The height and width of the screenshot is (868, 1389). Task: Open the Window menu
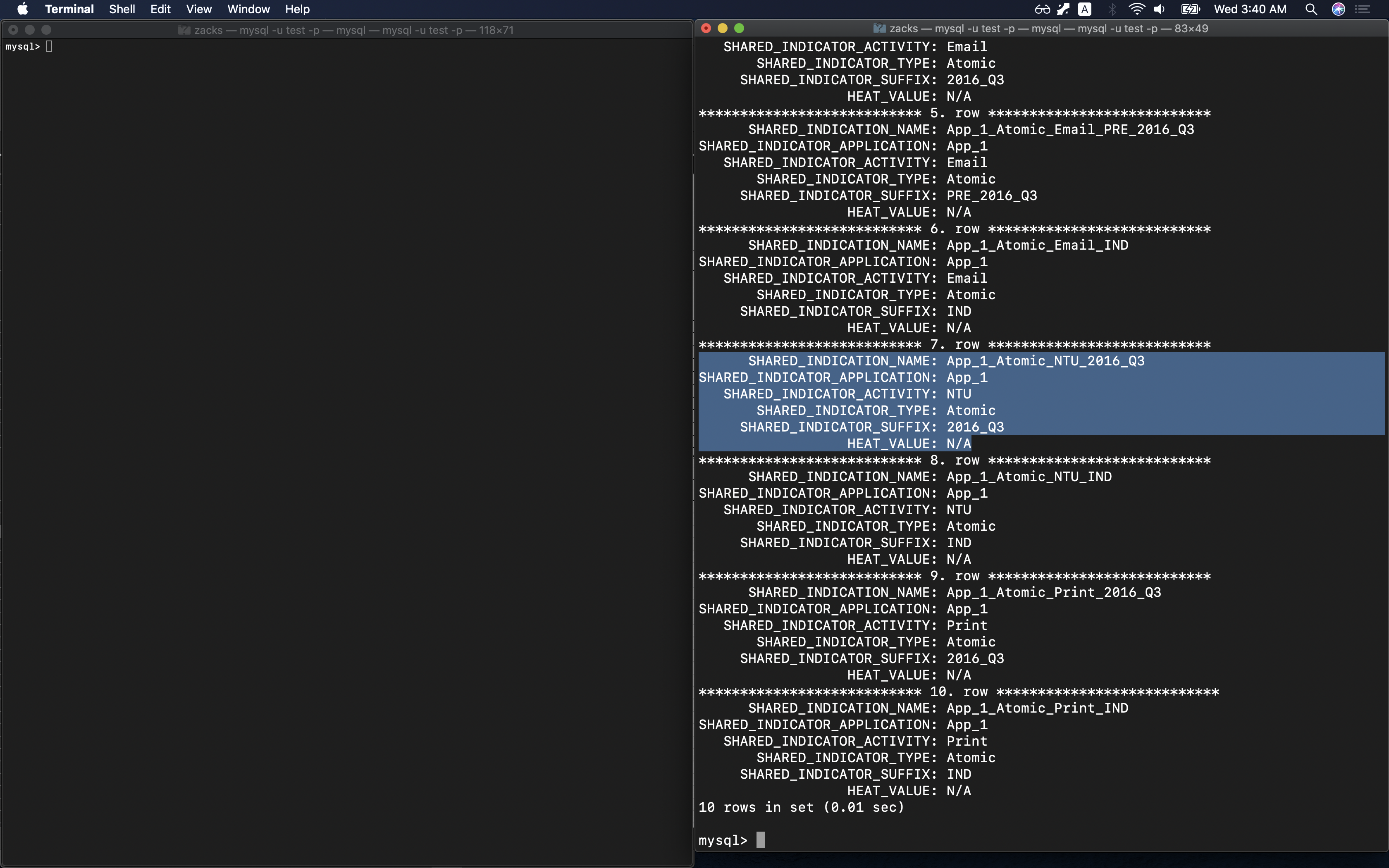248,9
